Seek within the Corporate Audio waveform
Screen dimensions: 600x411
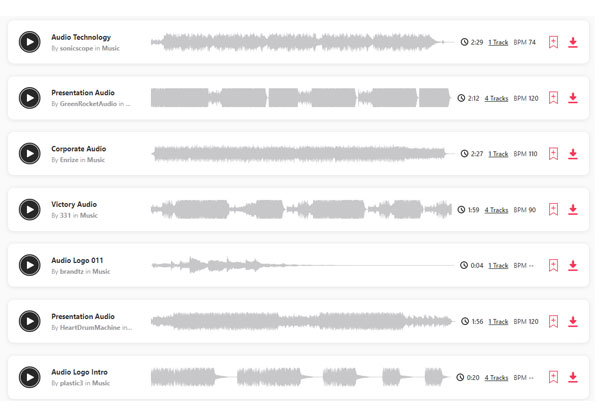[x=299, y=153]
